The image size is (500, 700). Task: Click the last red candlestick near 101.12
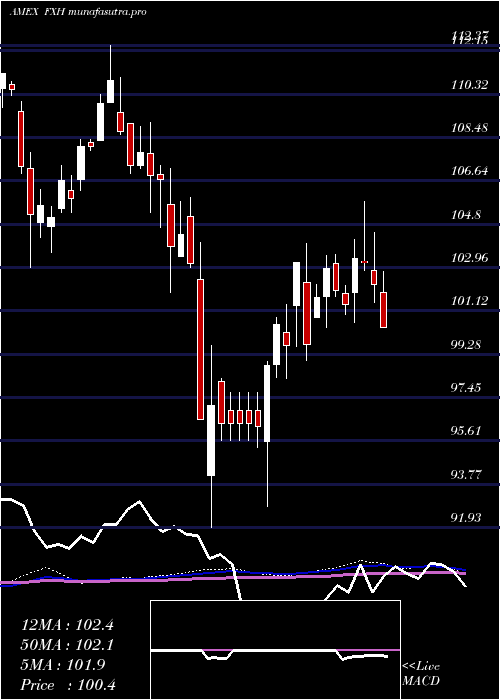(x=383, y=310)
